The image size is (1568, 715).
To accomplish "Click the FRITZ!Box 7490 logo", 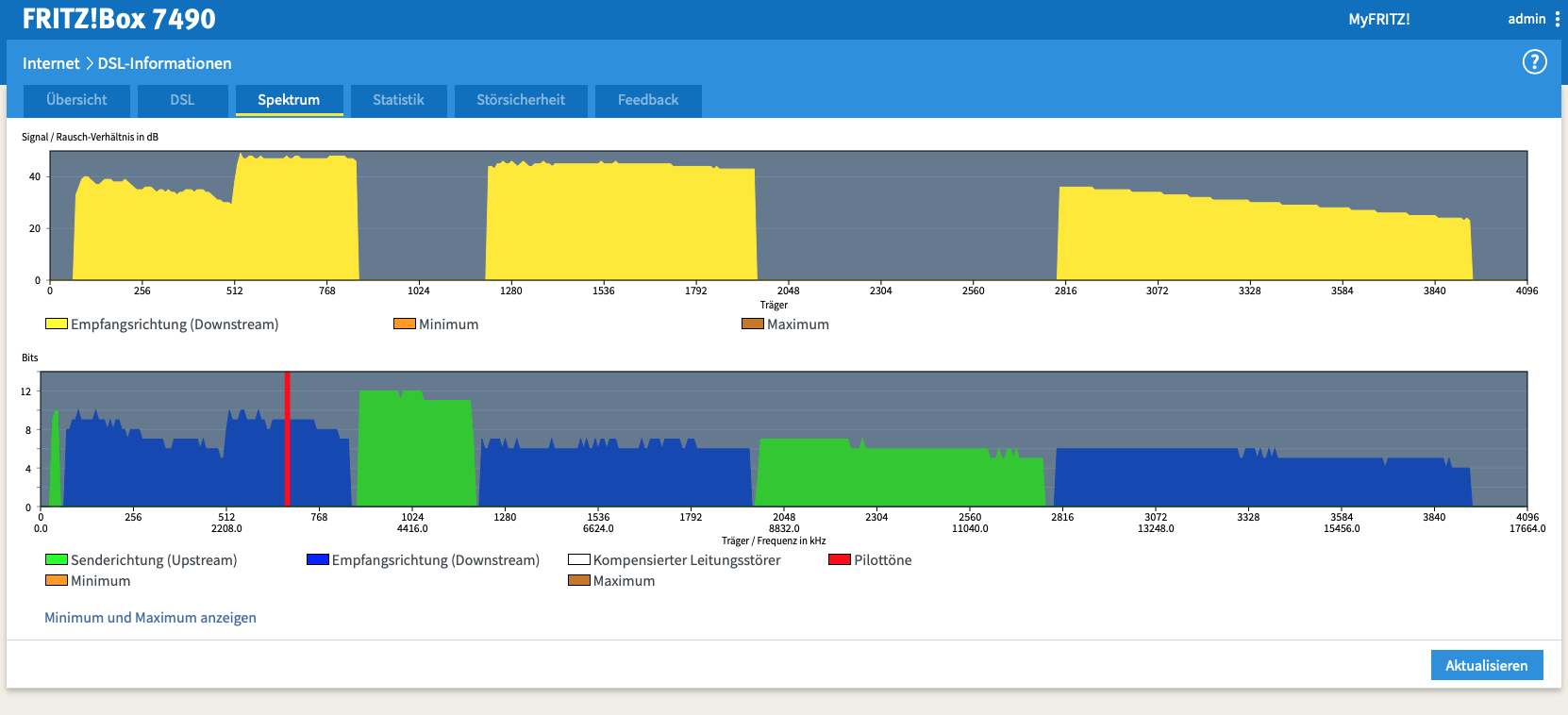I will (119, 19).
